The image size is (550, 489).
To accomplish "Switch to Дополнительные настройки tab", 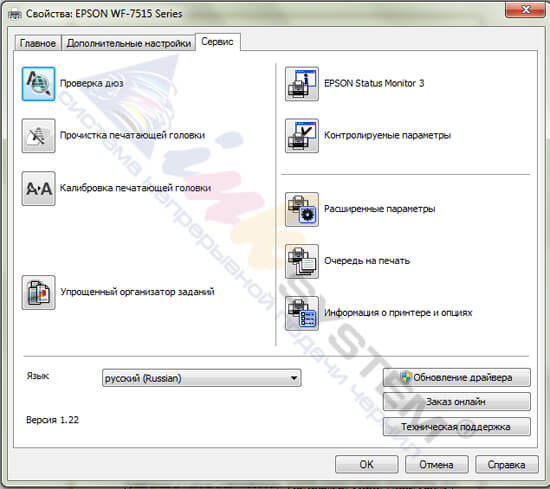I will (x=129, y=43).
